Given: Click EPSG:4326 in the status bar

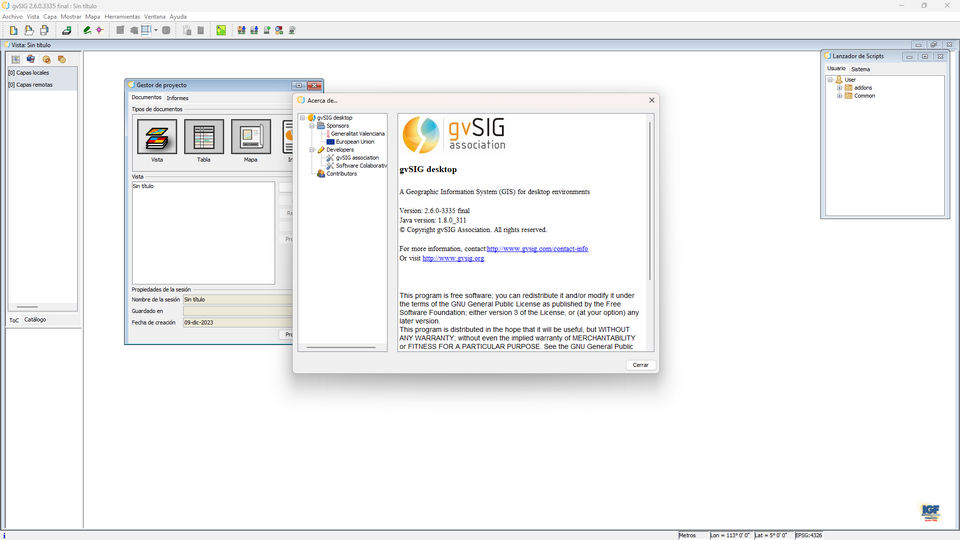Looking at the screenshot, I should click(808, 535).
